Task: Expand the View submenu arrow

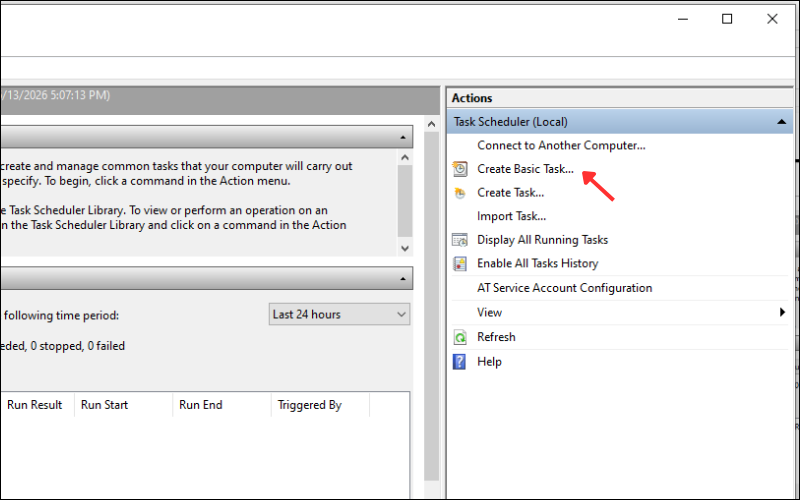Action: tap(782, 312)
